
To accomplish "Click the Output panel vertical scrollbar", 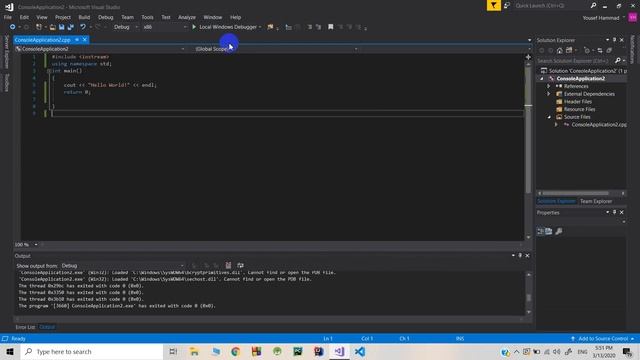I will coord(529,293).
